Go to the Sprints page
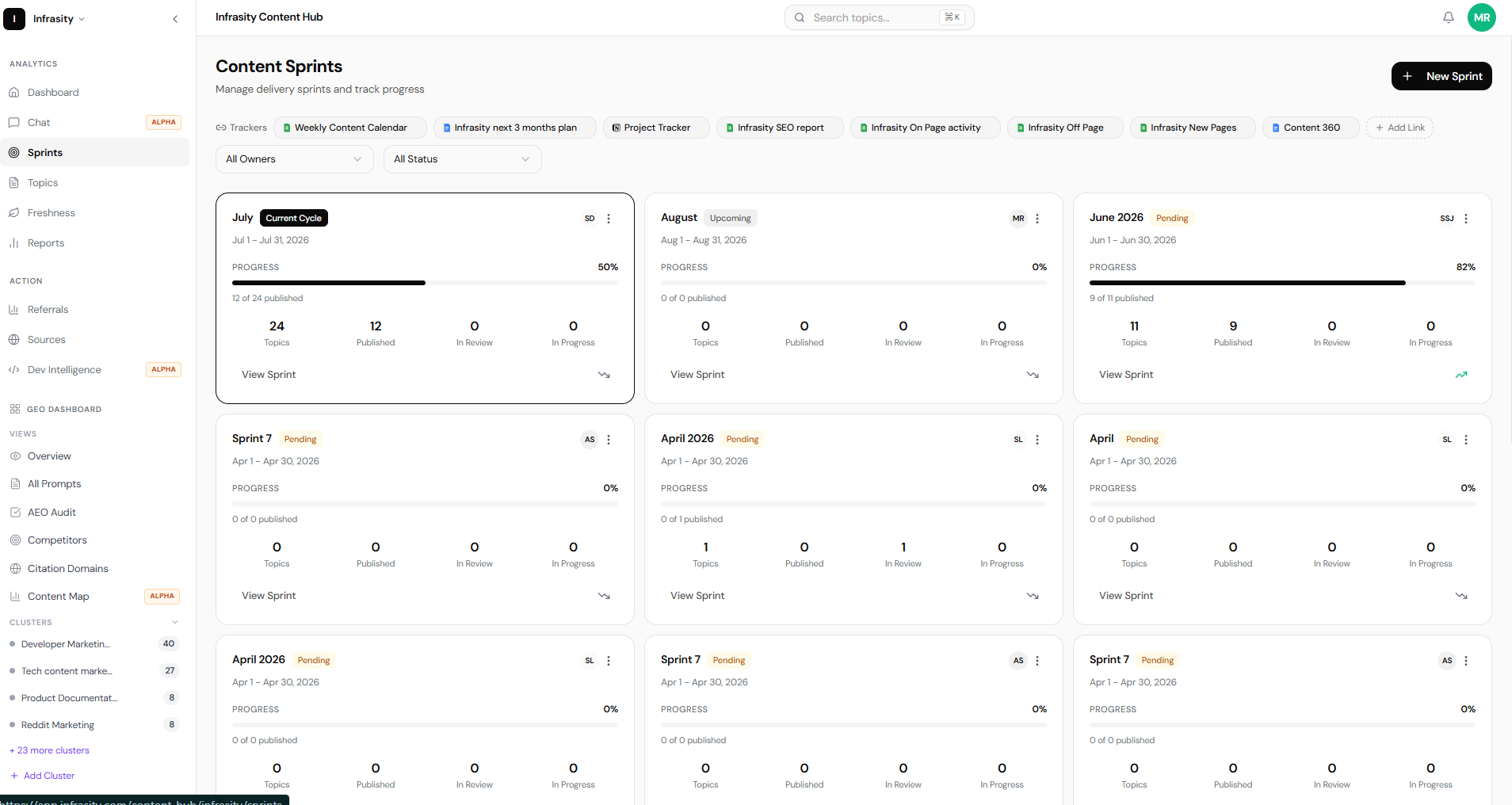1512x805 pixels. pos(95,153)
